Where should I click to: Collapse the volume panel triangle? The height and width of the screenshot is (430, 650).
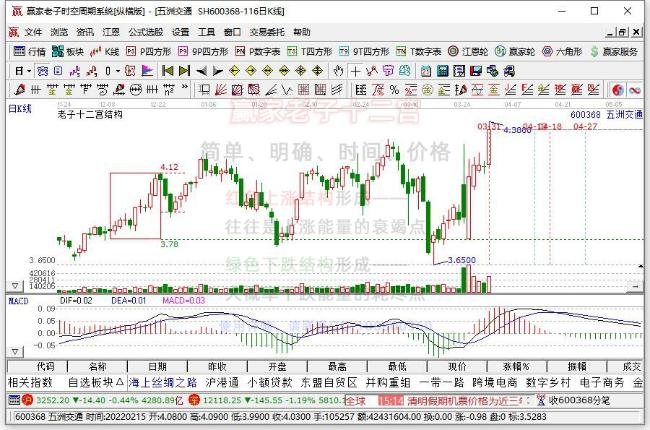[x=15, y=286]
